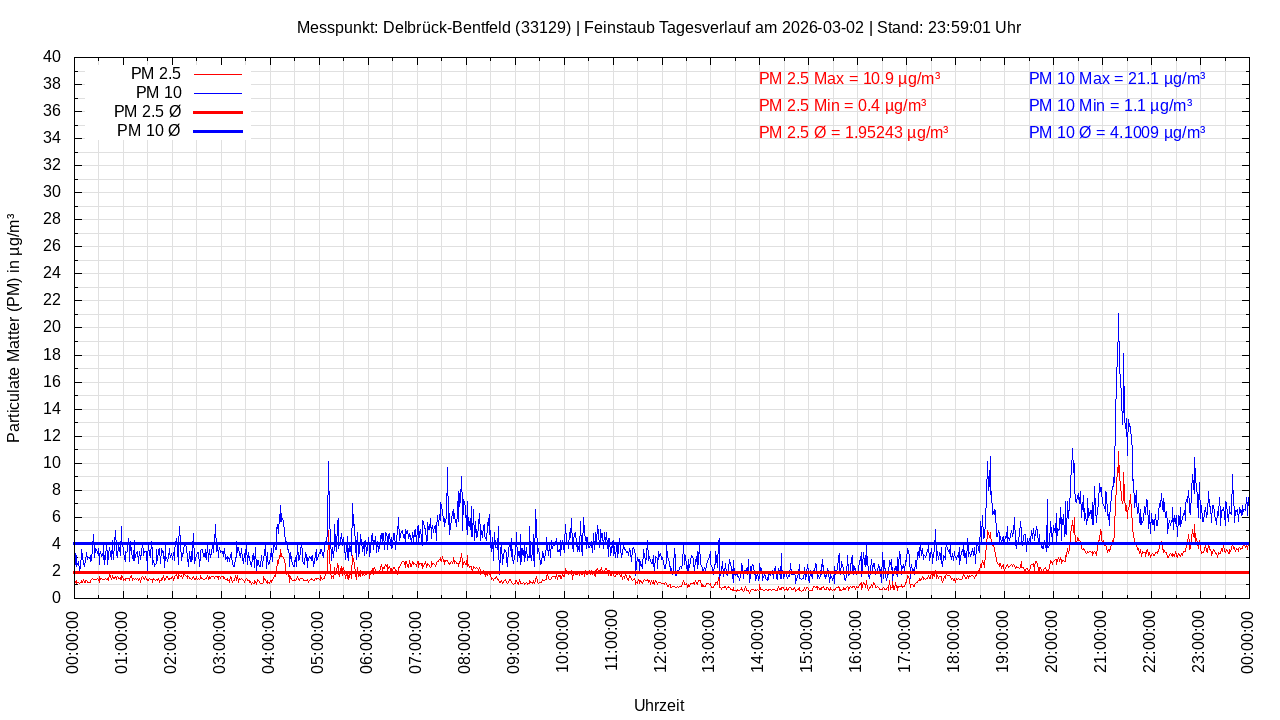Click the PM 2.5 legend label
1280x720 pixels.
pos(155,74)
